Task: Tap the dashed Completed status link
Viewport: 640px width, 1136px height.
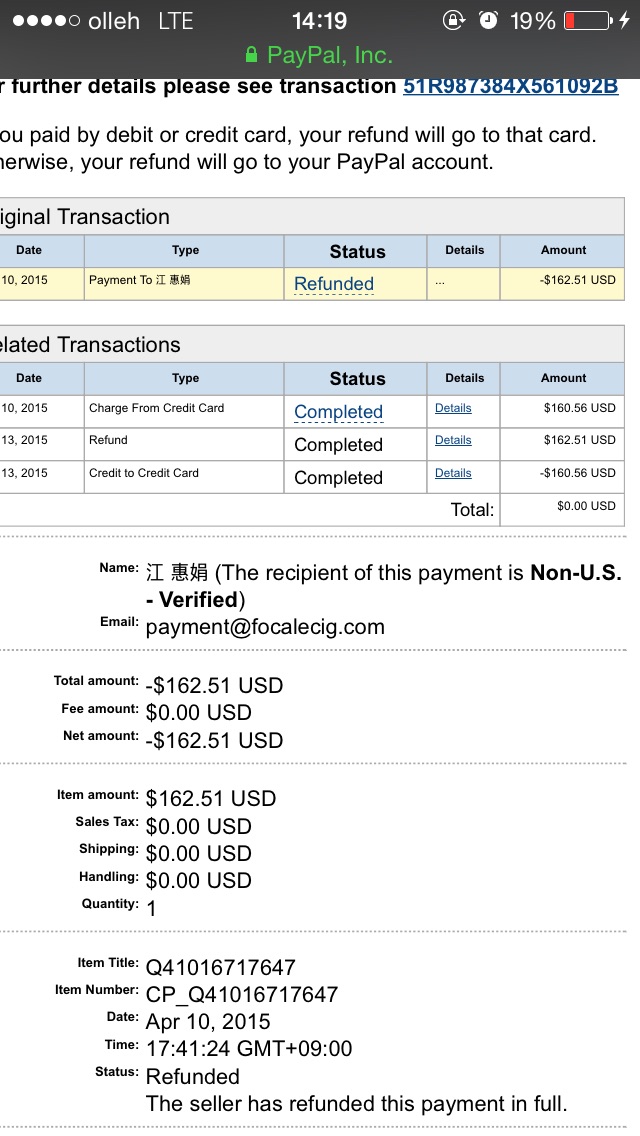Action: tap(338, 412)
